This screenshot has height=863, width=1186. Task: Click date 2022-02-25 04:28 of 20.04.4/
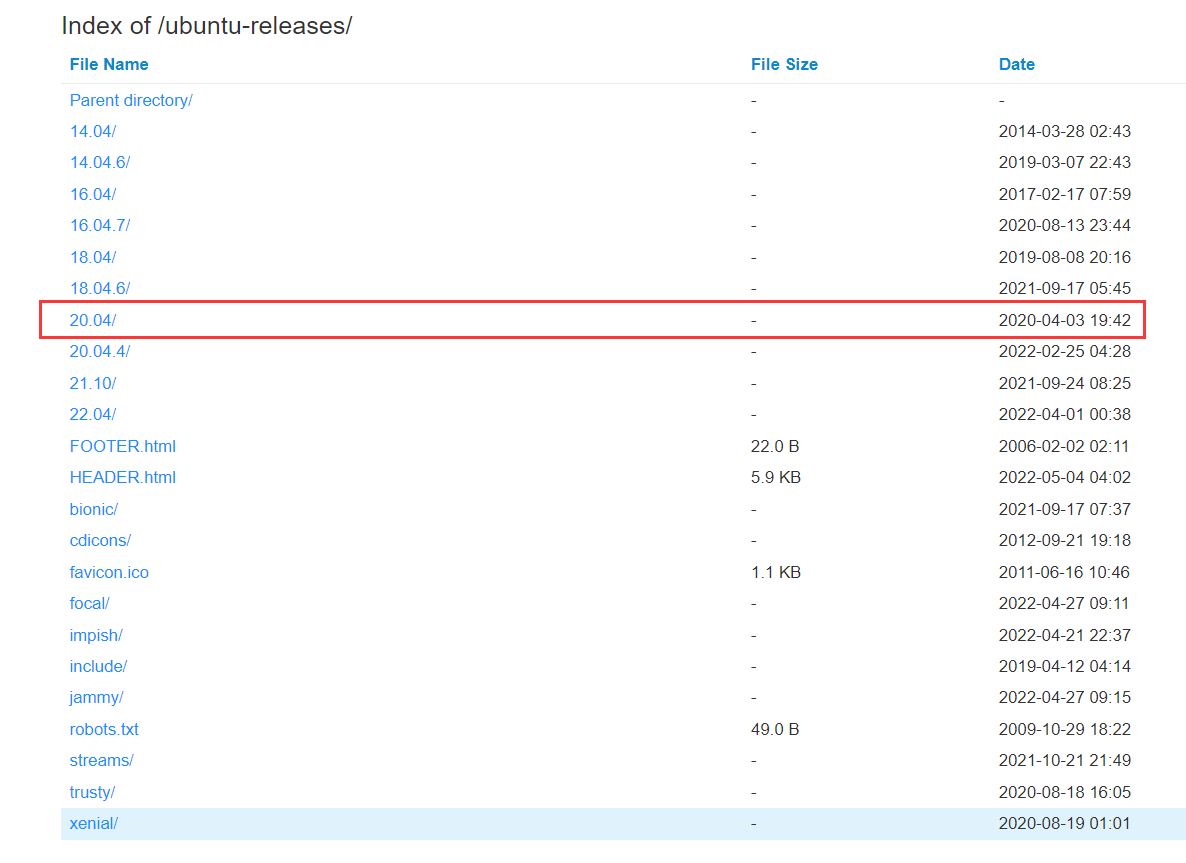point(1064,352)
